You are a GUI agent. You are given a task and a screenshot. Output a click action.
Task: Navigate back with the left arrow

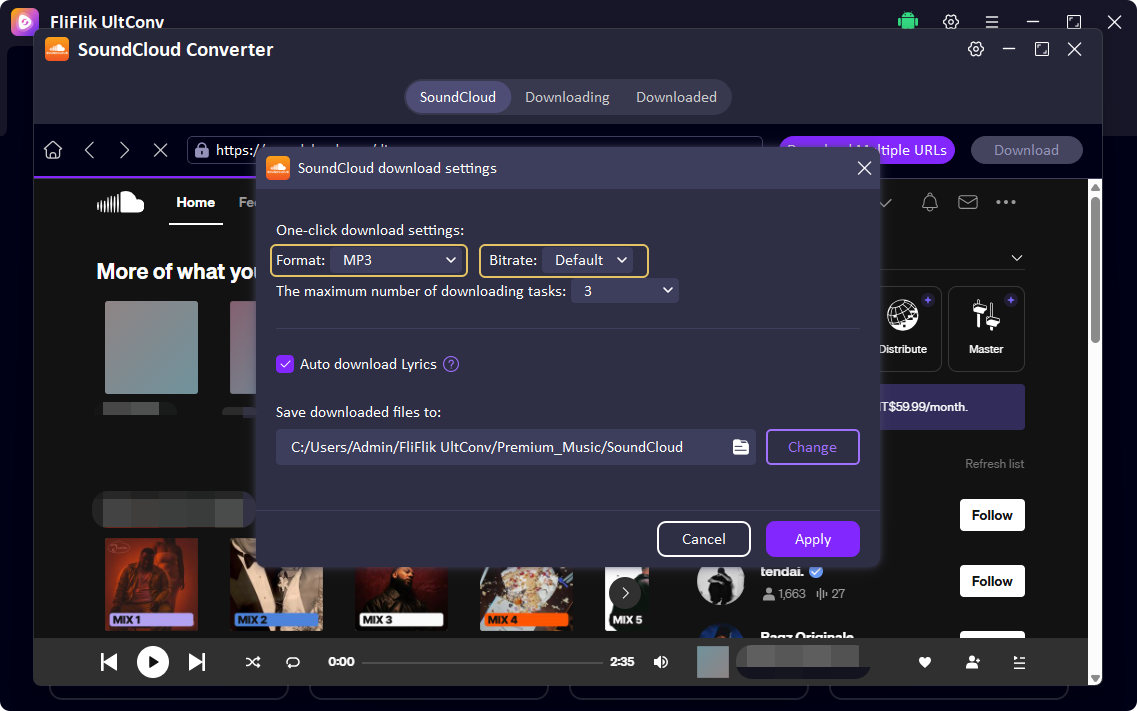[x=90, y=150]
